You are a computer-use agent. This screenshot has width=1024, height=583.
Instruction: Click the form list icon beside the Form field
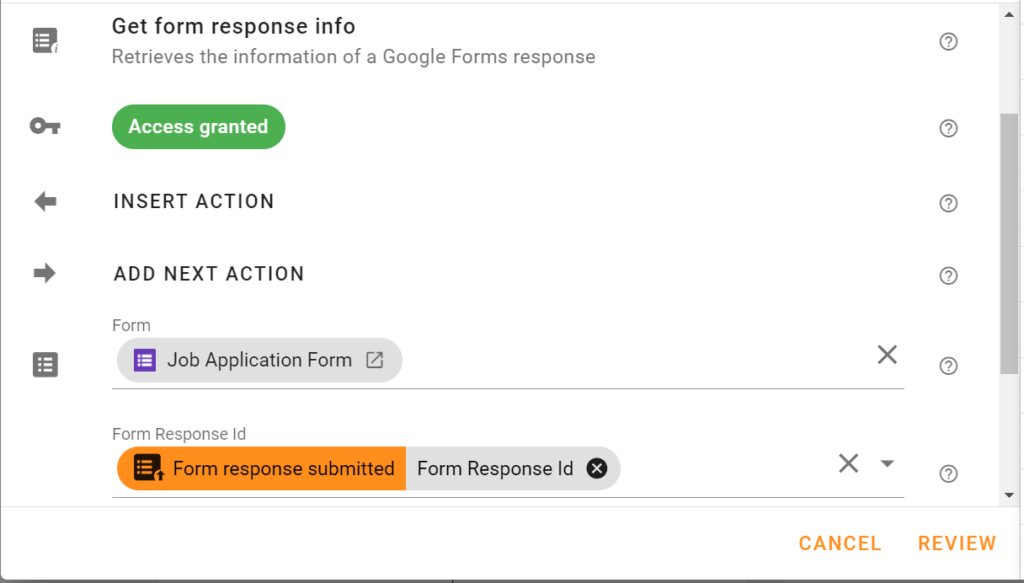pyautogui.click(x=44, y=365)
